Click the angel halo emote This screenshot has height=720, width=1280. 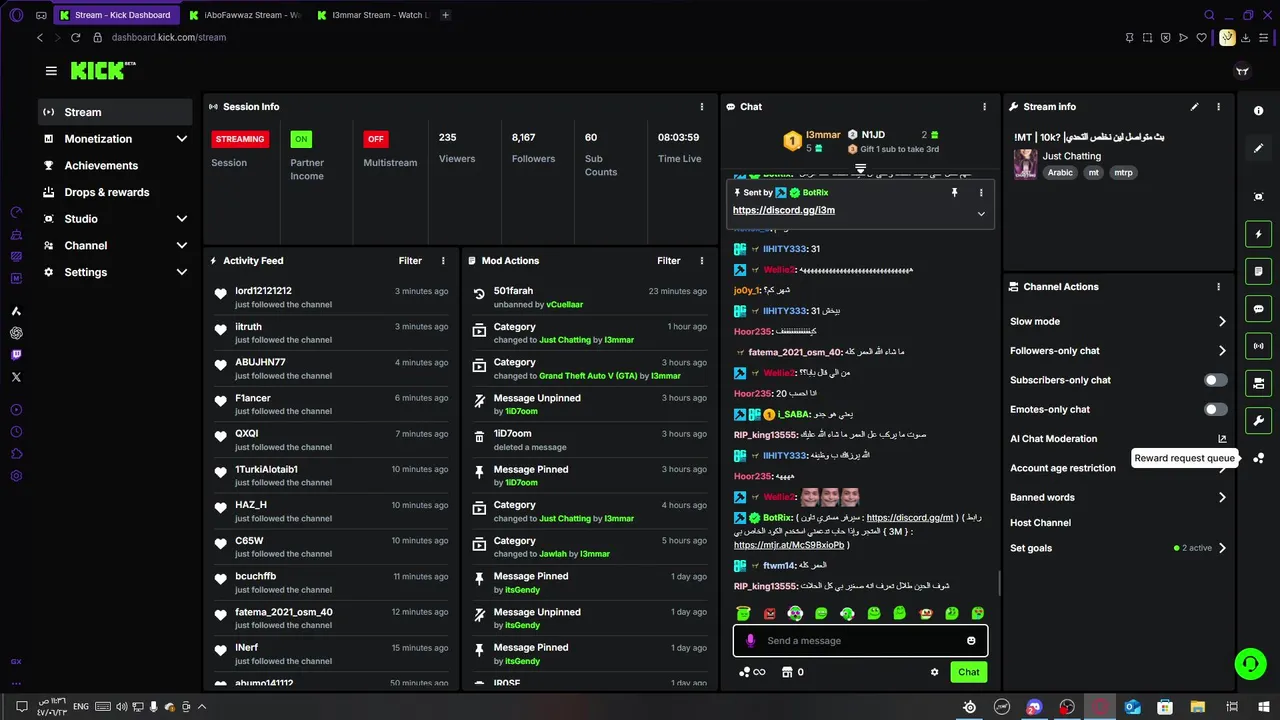(743, 613)
